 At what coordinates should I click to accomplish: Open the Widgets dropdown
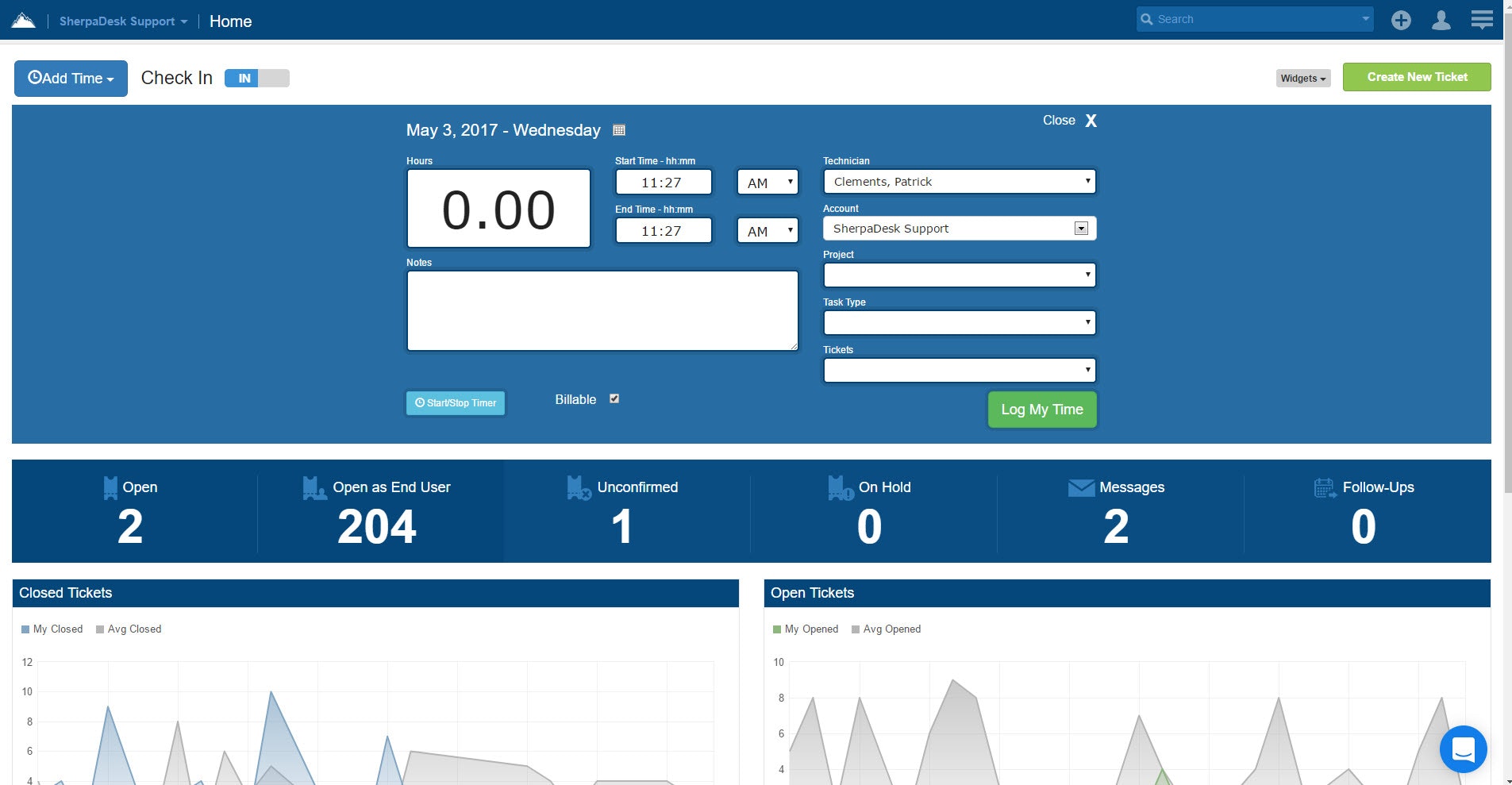(x=1302, y=78)
